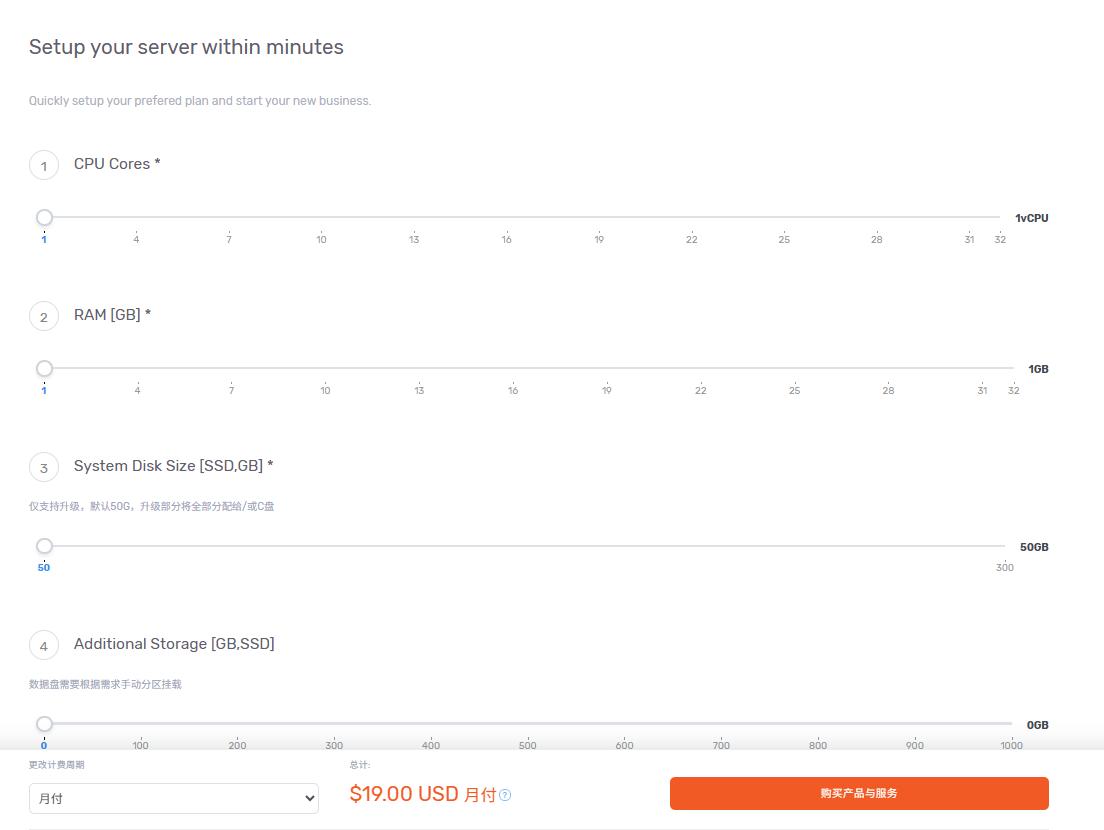Choose 200 on Additional Storage scale

[x=237, y=745]
